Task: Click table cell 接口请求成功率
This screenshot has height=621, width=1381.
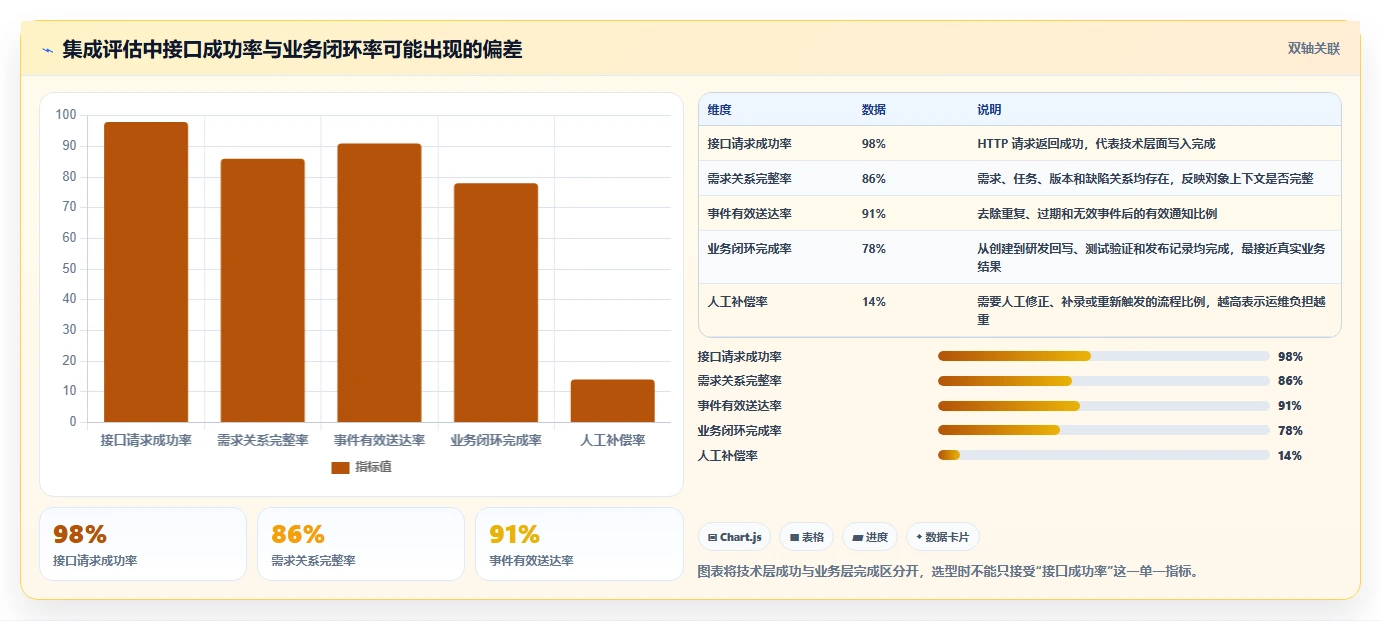Action: [749, 144]
